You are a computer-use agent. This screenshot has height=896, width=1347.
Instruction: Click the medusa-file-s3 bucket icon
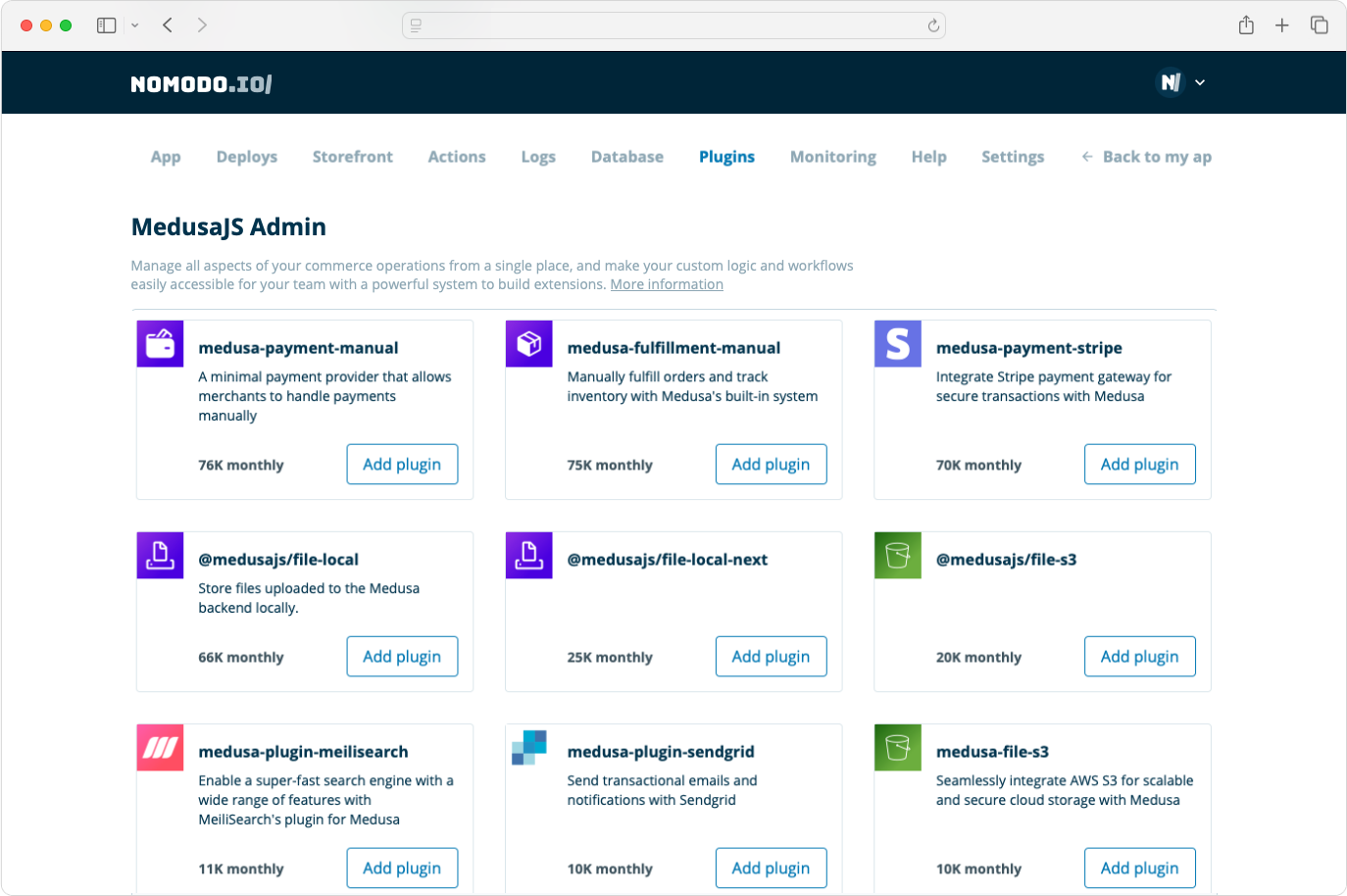(898, 748)
